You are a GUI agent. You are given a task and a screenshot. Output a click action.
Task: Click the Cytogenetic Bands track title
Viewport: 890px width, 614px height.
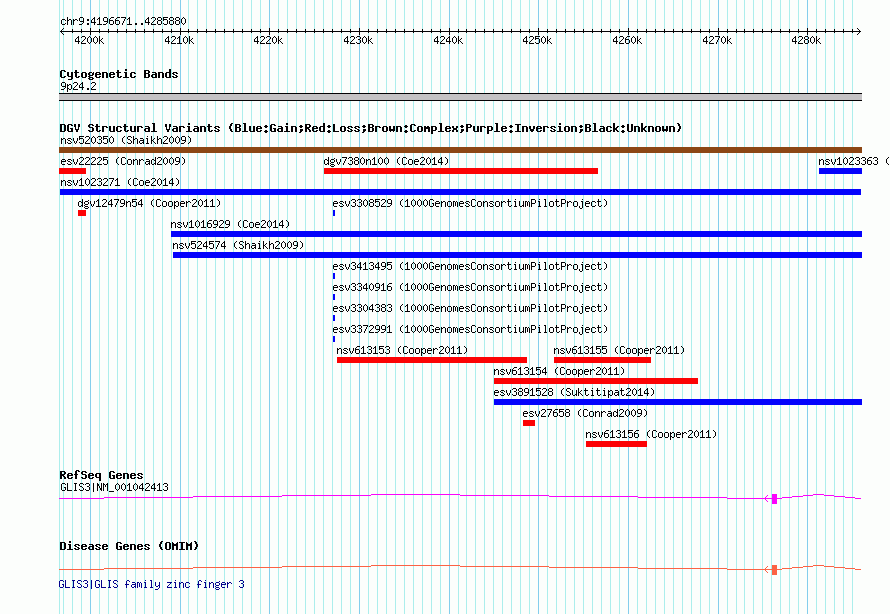coord(119,74)
